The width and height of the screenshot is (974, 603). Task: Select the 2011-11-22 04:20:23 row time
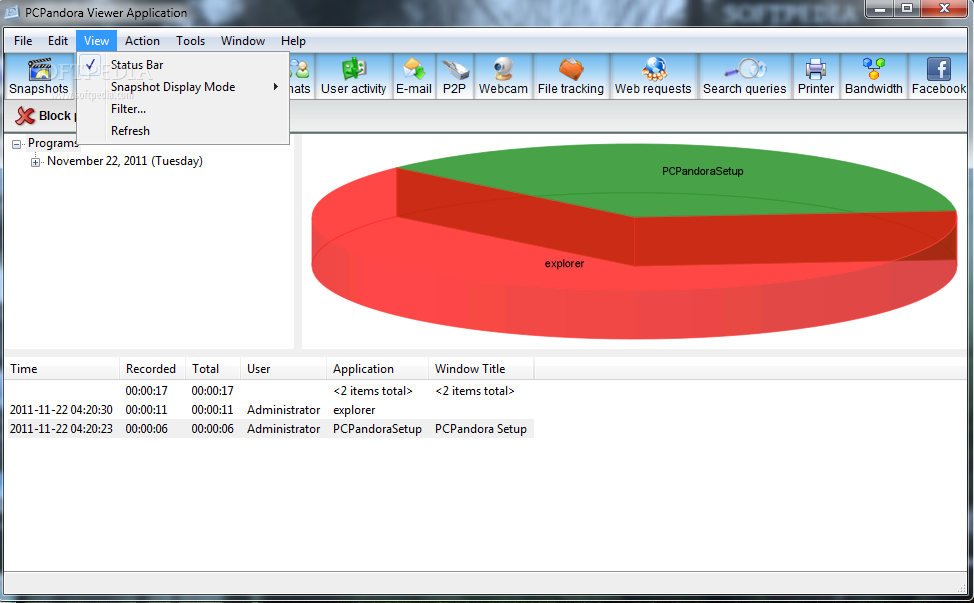point(61,428)
